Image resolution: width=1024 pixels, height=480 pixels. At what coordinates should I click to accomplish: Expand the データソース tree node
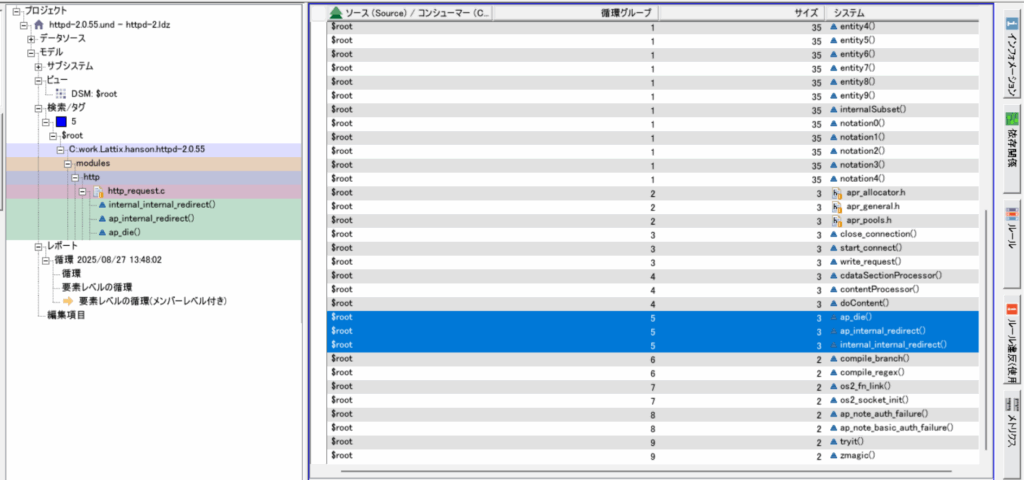tap(32, 38)
